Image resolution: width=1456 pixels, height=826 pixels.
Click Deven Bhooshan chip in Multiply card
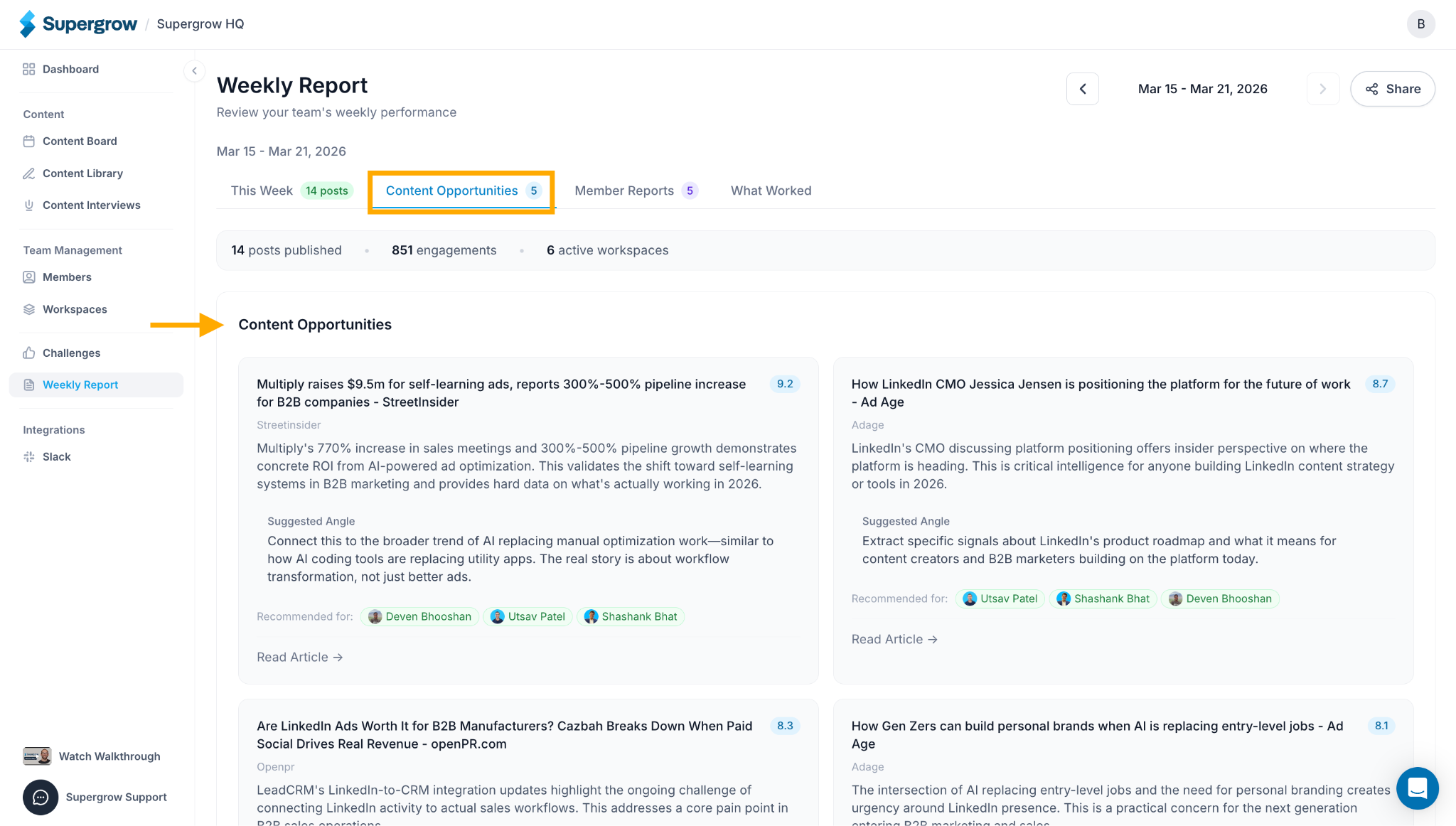(x=419, y=616)
